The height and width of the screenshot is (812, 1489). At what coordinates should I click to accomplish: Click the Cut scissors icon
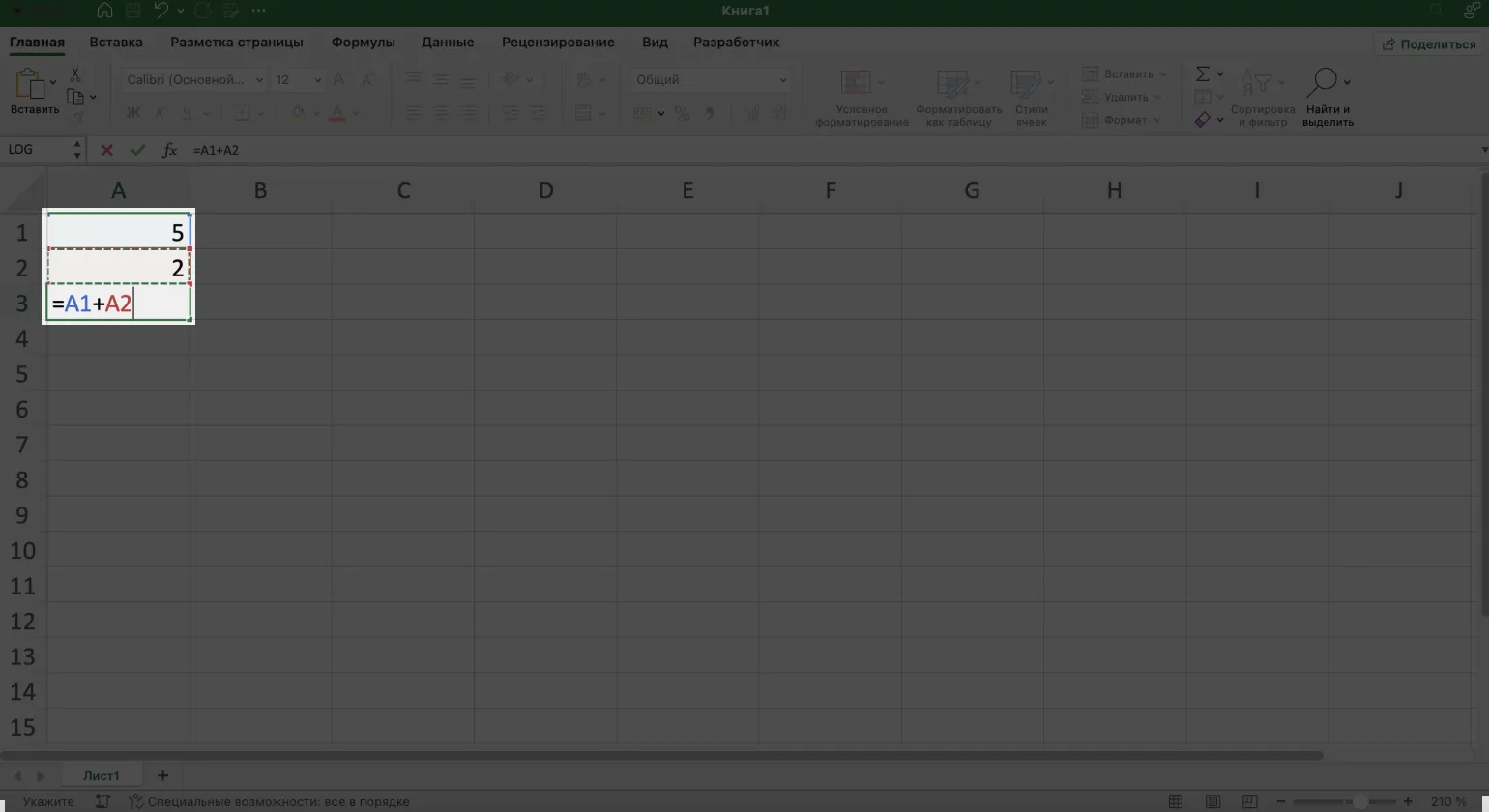click(75, 74)
